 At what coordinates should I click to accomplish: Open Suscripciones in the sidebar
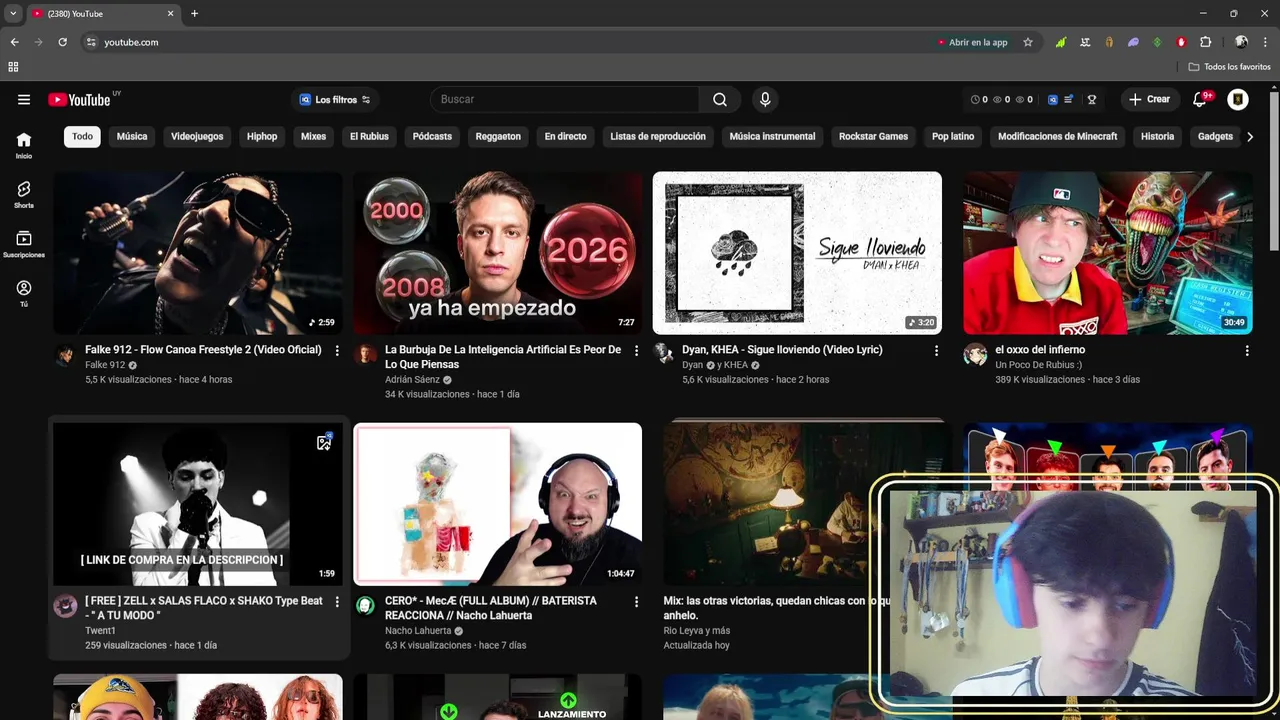tap(24, 245)
